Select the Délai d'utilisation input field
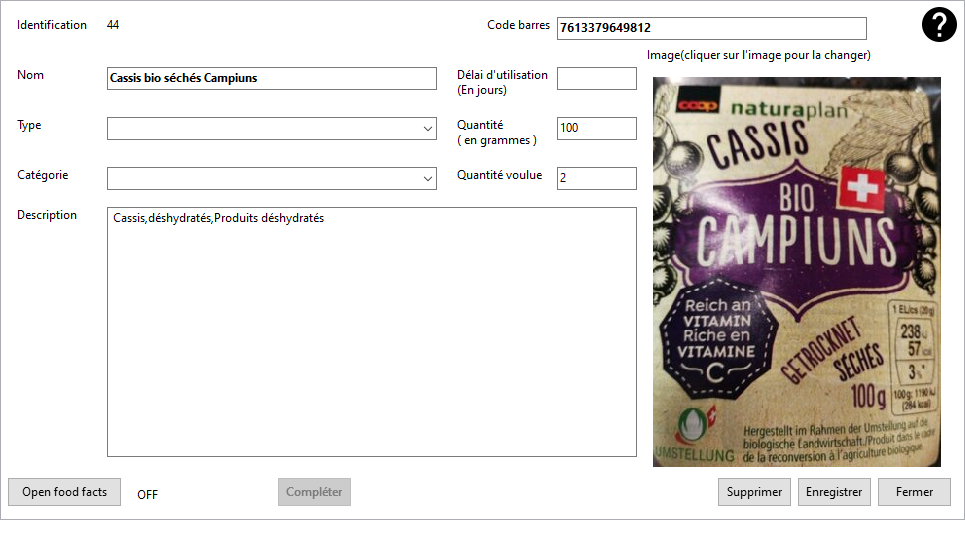 [596, 78]
